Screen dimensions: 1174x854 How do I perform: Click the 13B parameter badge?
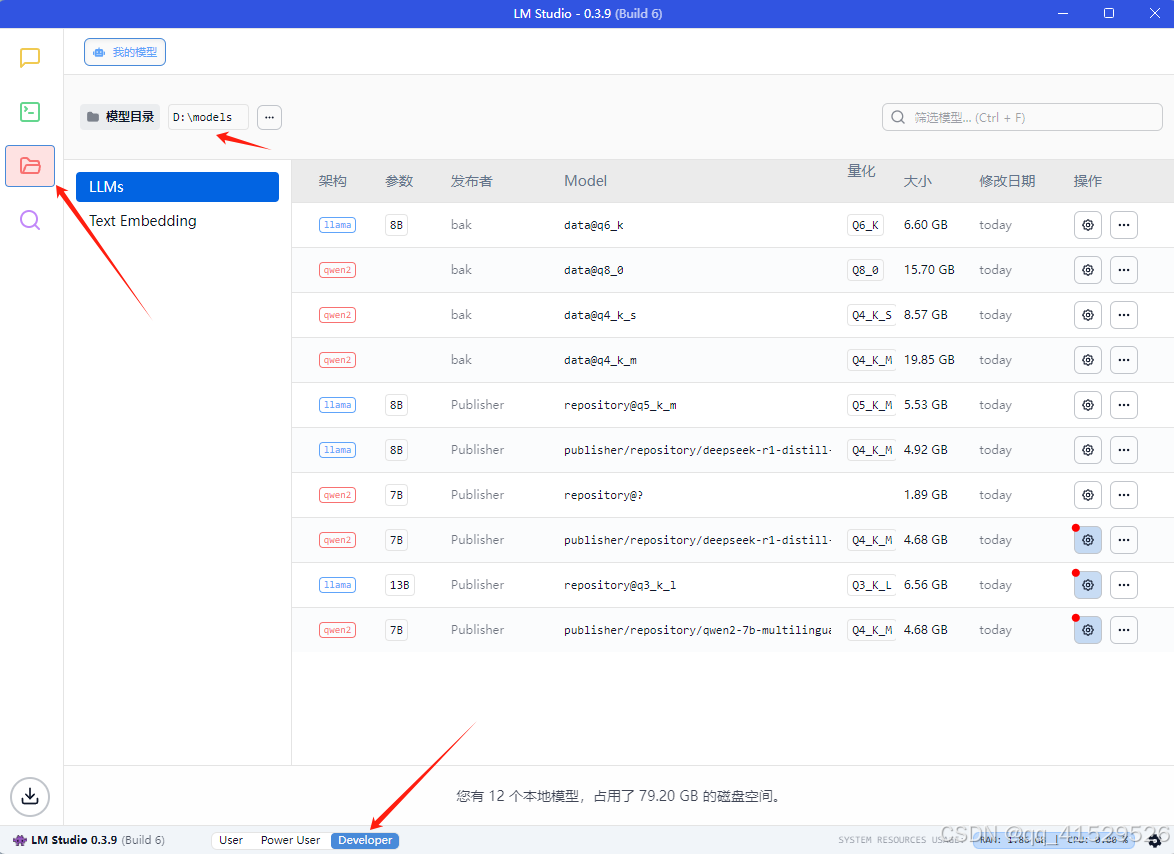click(400, 585)
